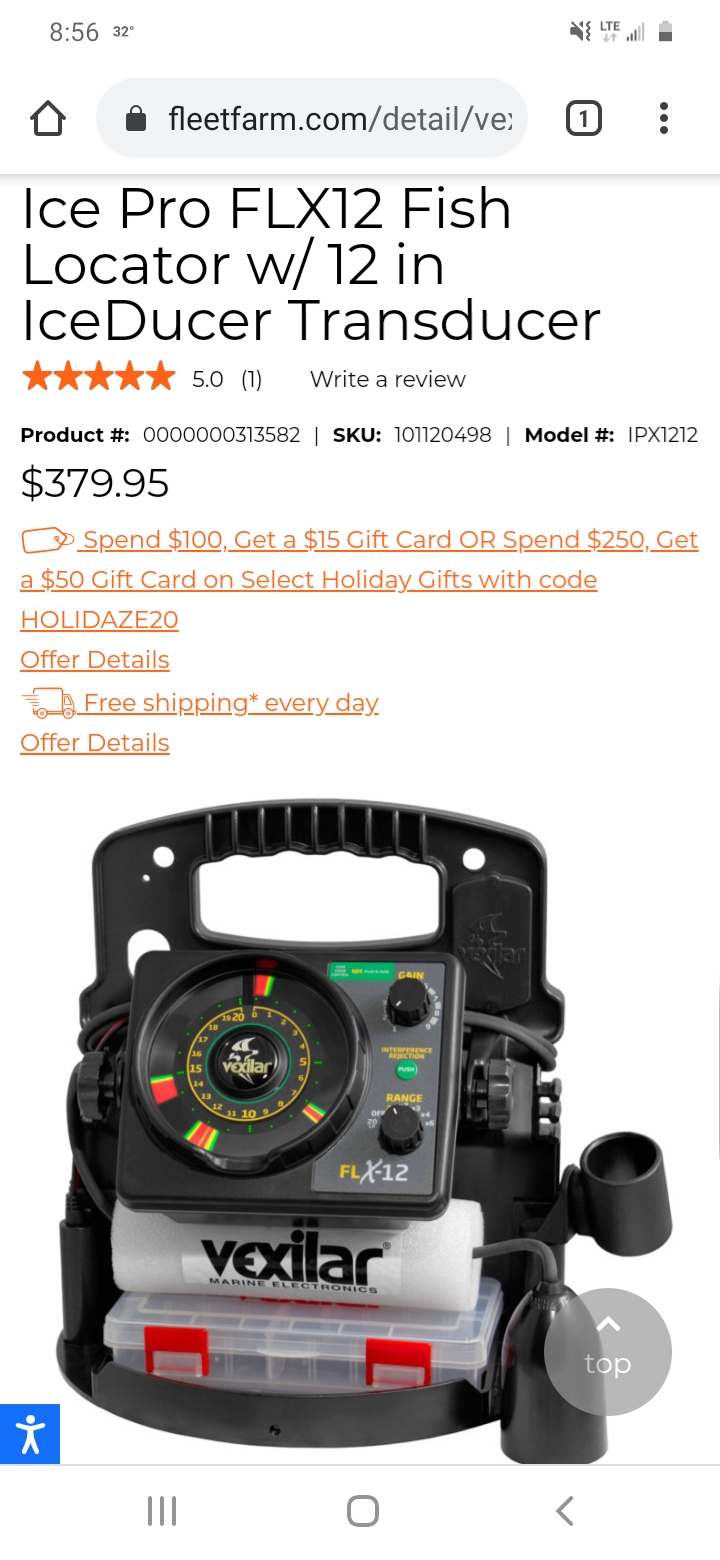Tap the fleetfarm.com address bar

tap(311, 119)
